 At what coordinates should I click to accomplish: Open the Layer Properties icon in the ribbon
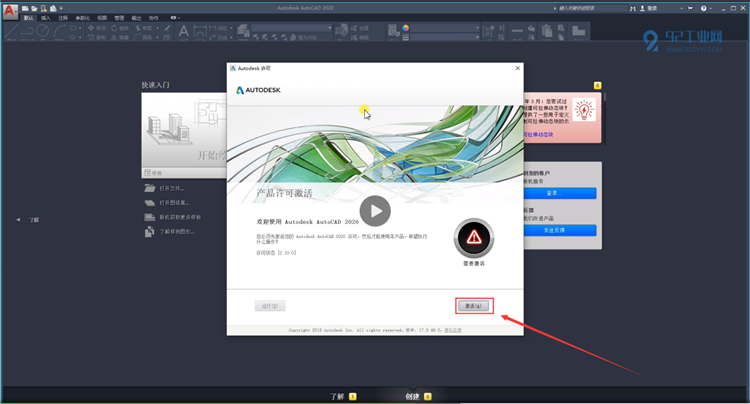pyautogui.click(x=243, y=32)
